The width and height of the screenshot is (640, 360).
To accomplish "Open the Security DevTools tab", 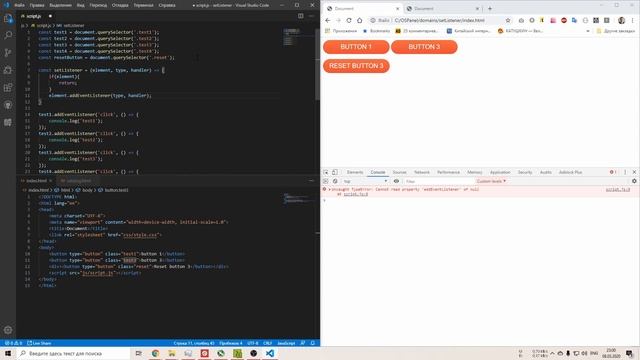I will point(525,172).
